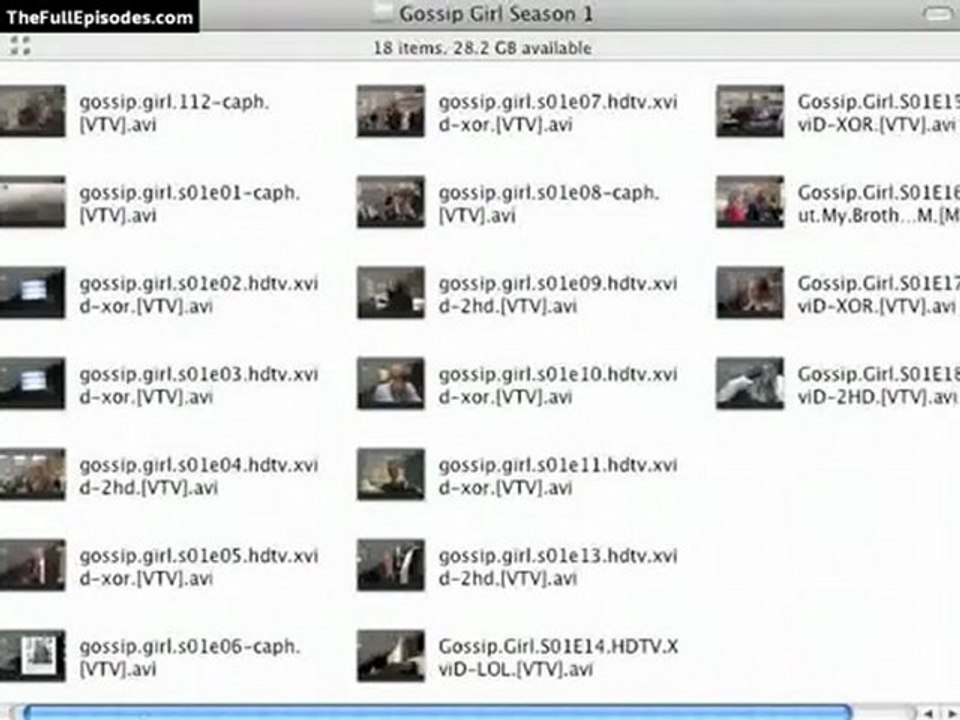The width and height of the screenshot is (960, 720).
Task: Click file name gossip.girl.s01e04.hdtv.xvid-2hd.[VTV].avi
Action: coord(199,476)
